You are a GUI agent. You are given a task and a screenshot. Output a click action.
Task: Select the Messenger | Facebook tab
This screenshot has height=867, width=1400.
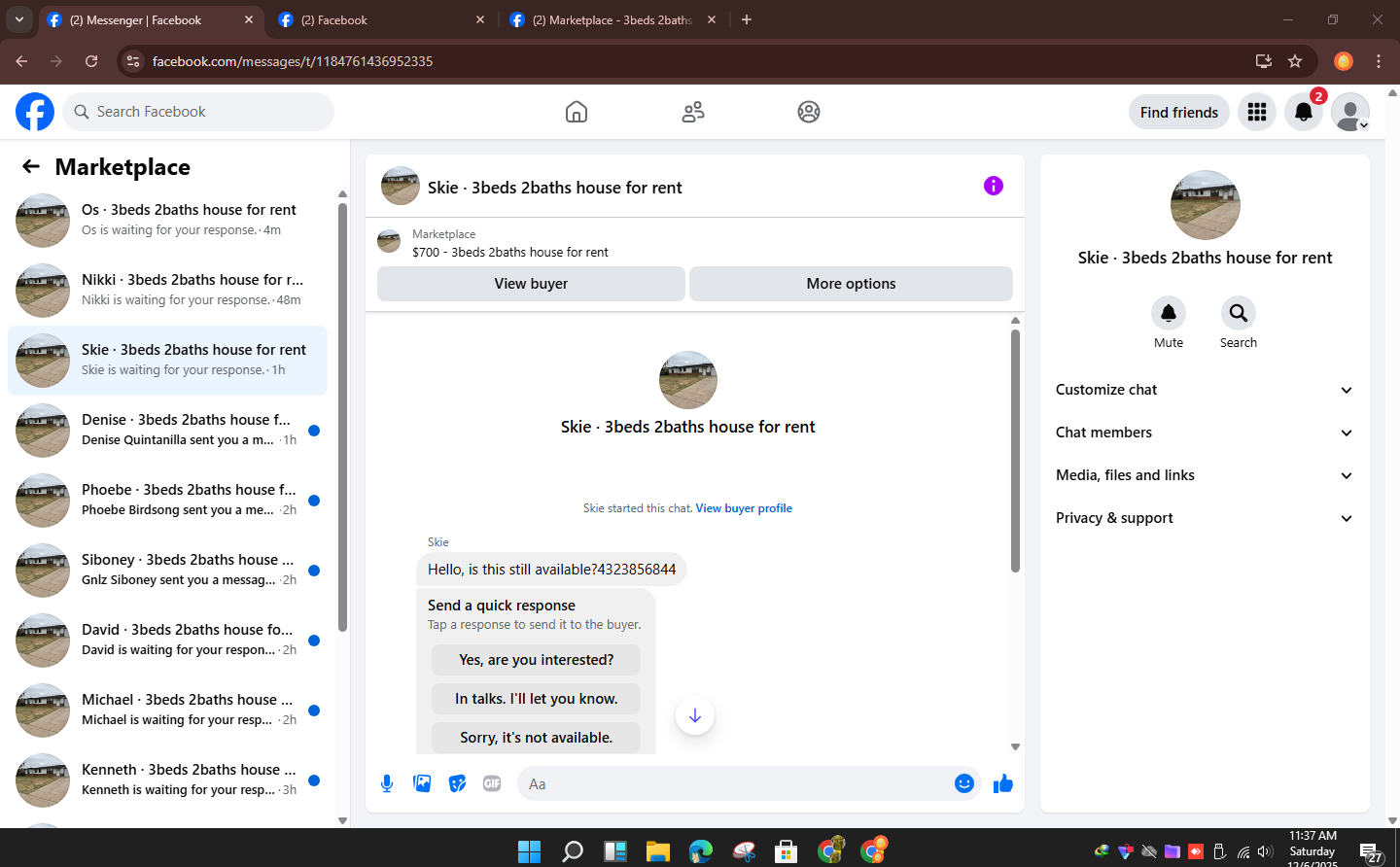click(x=151, y=19)
